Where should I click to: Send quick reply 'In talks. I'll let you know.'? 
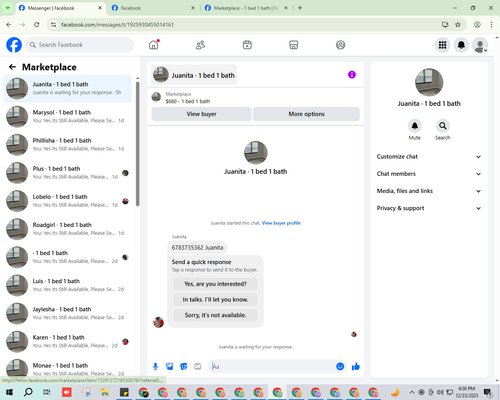coord(215,300)
